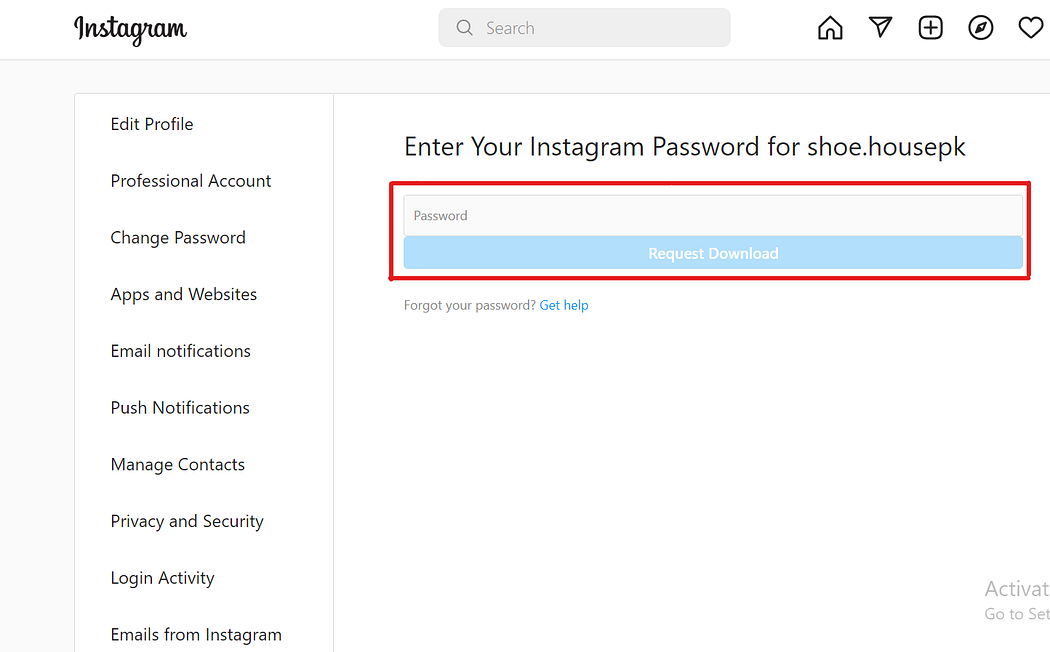1050x652 pixels.
Task: Click the Request Download button
Action: (712, 253)
